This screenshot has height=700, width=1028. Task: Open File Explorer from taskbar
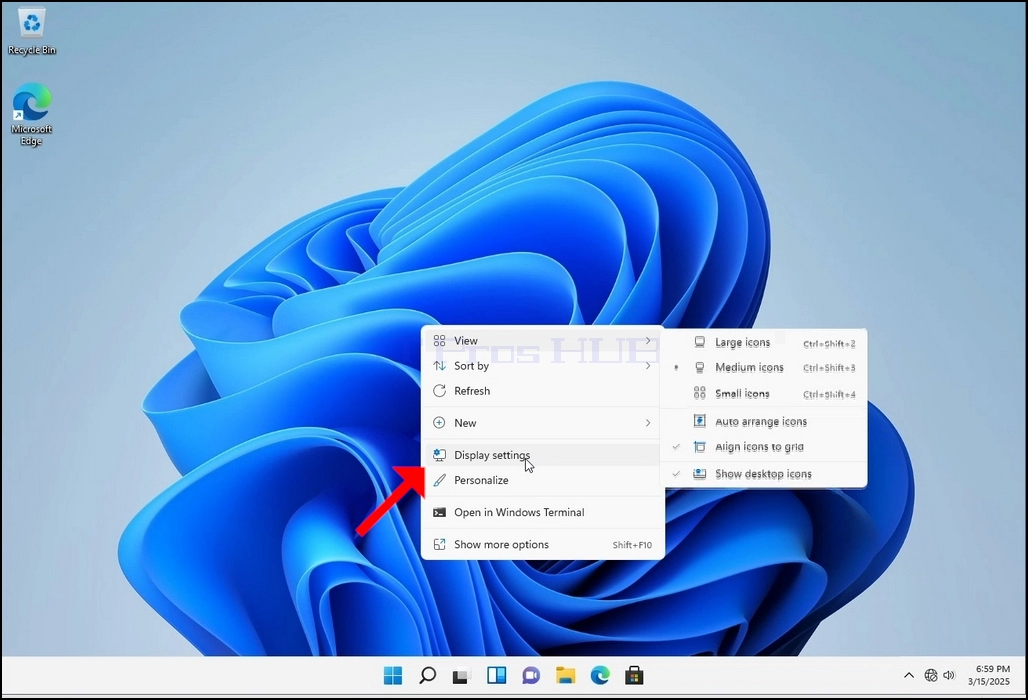(x=565, y=675)
